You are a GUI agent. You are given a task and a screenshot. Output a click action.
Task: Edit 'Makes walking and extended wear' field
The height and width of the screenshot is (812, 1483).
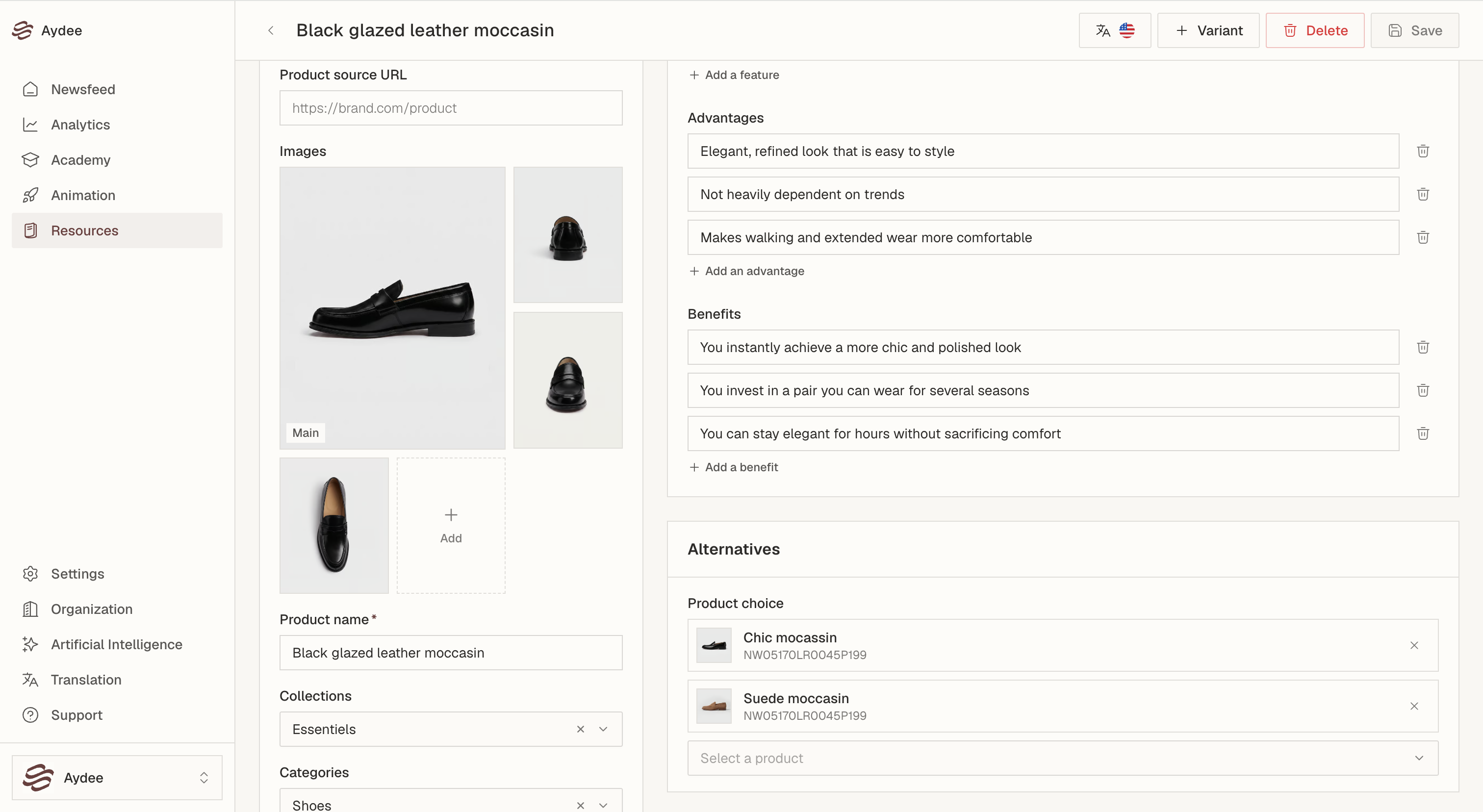pyautogui.click(x=1043, y=237)
